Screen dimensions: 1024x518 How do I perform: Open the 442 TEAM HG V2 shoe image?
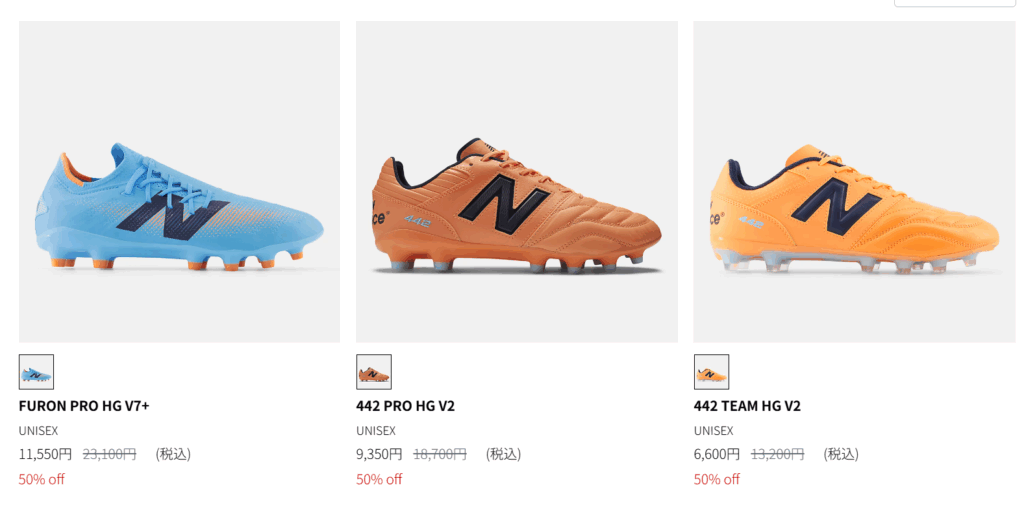[853, 182]
